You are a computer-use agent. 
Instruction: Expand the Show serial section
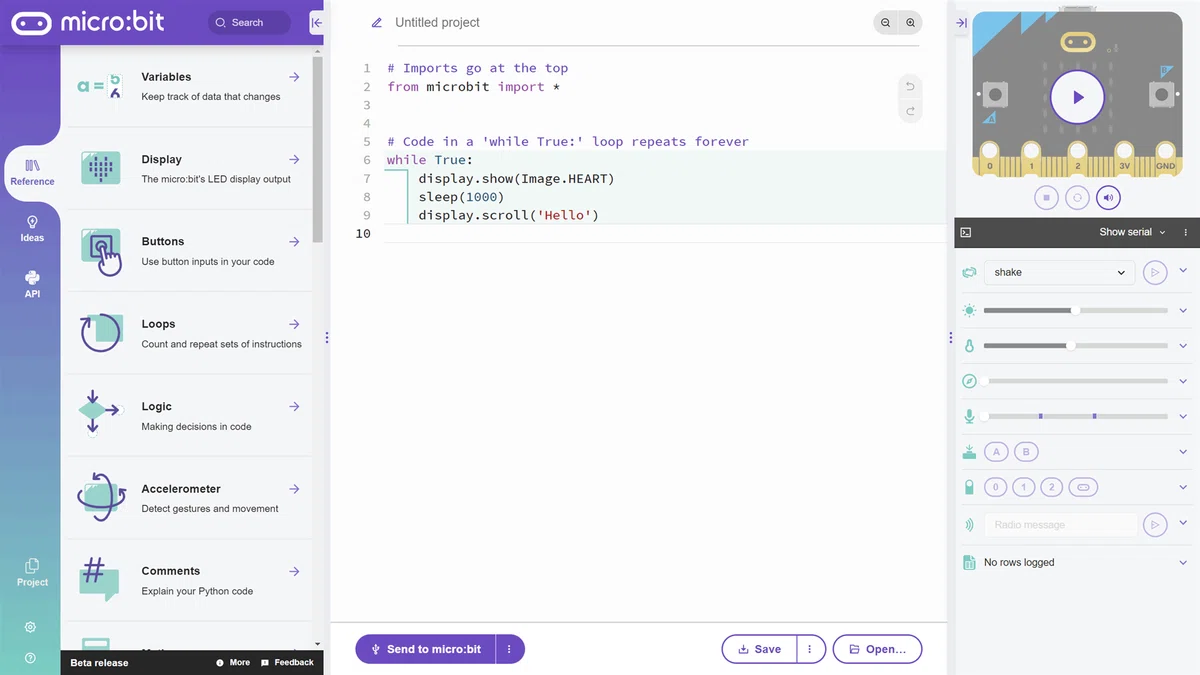pyautogui.click(x=1132, y=232)
